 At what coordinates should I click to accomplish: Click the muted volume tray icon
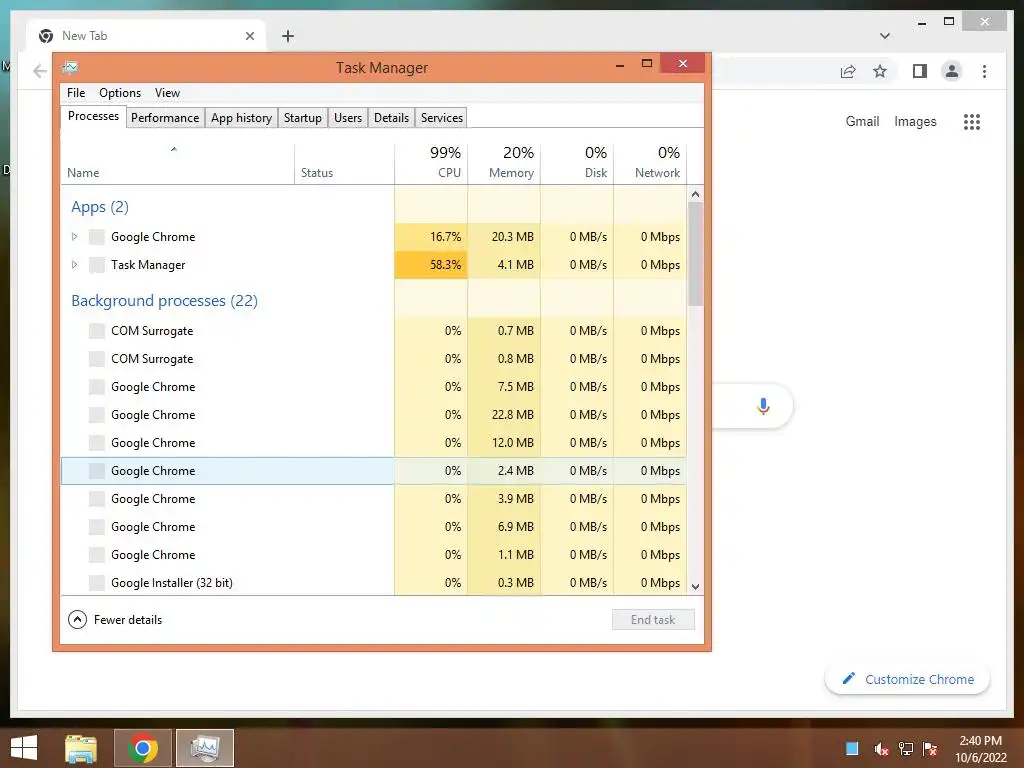(x=880, y=749)
